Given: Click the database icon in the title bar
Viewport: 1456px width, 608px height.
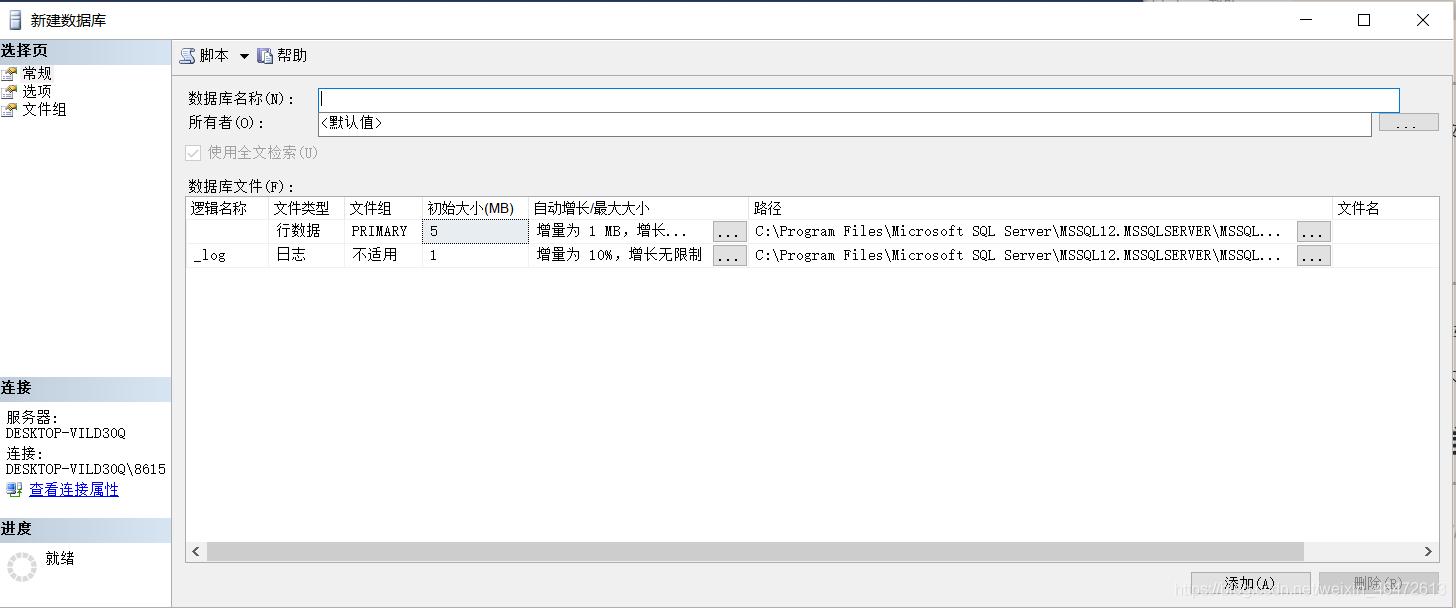Looking at the screenshot, I should 13,19.
